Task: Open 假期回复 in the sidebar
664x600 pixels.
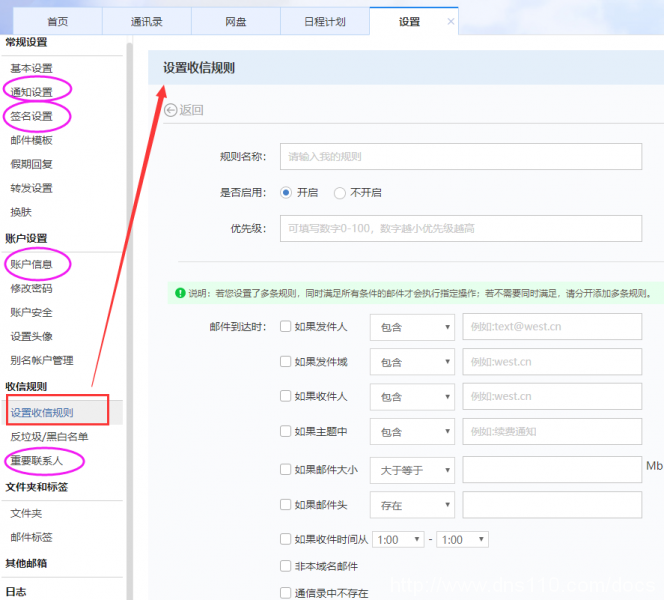Action: pyautogui.click(x=31, y=164)
